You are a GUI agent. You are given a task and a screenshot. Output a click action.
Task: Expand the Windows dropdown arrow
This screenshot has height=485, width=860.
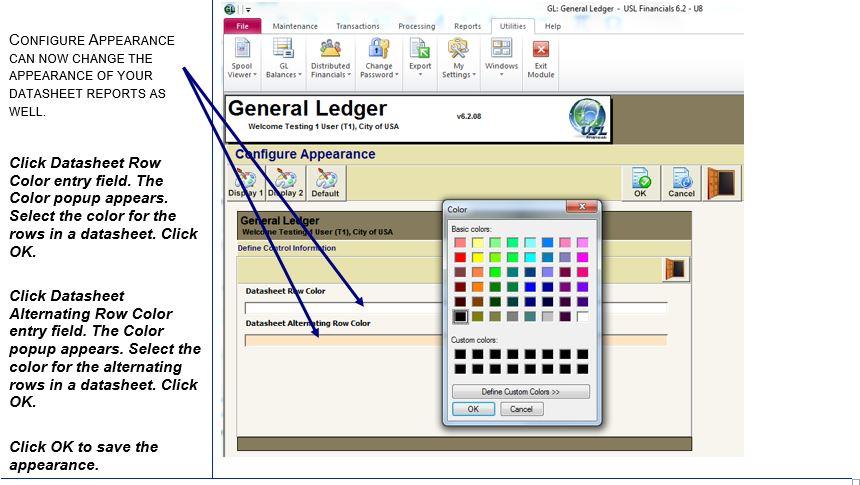pyautogui.click(x=501, y=75)
